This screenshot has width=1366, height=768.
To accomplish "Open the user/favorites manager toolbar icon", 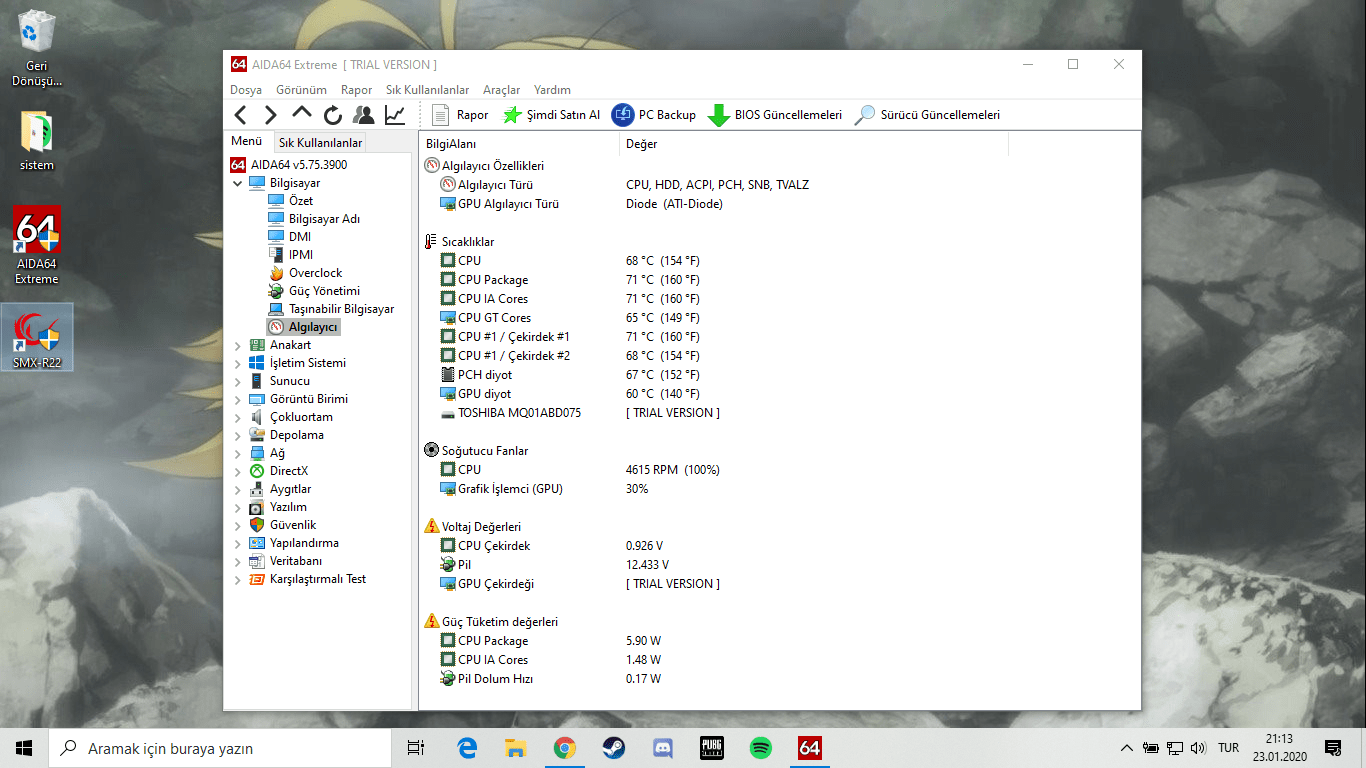I will pos(363,115).
